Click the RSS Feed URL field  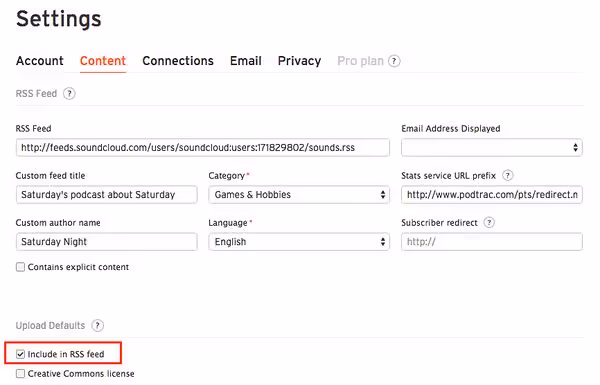point(203,147)
